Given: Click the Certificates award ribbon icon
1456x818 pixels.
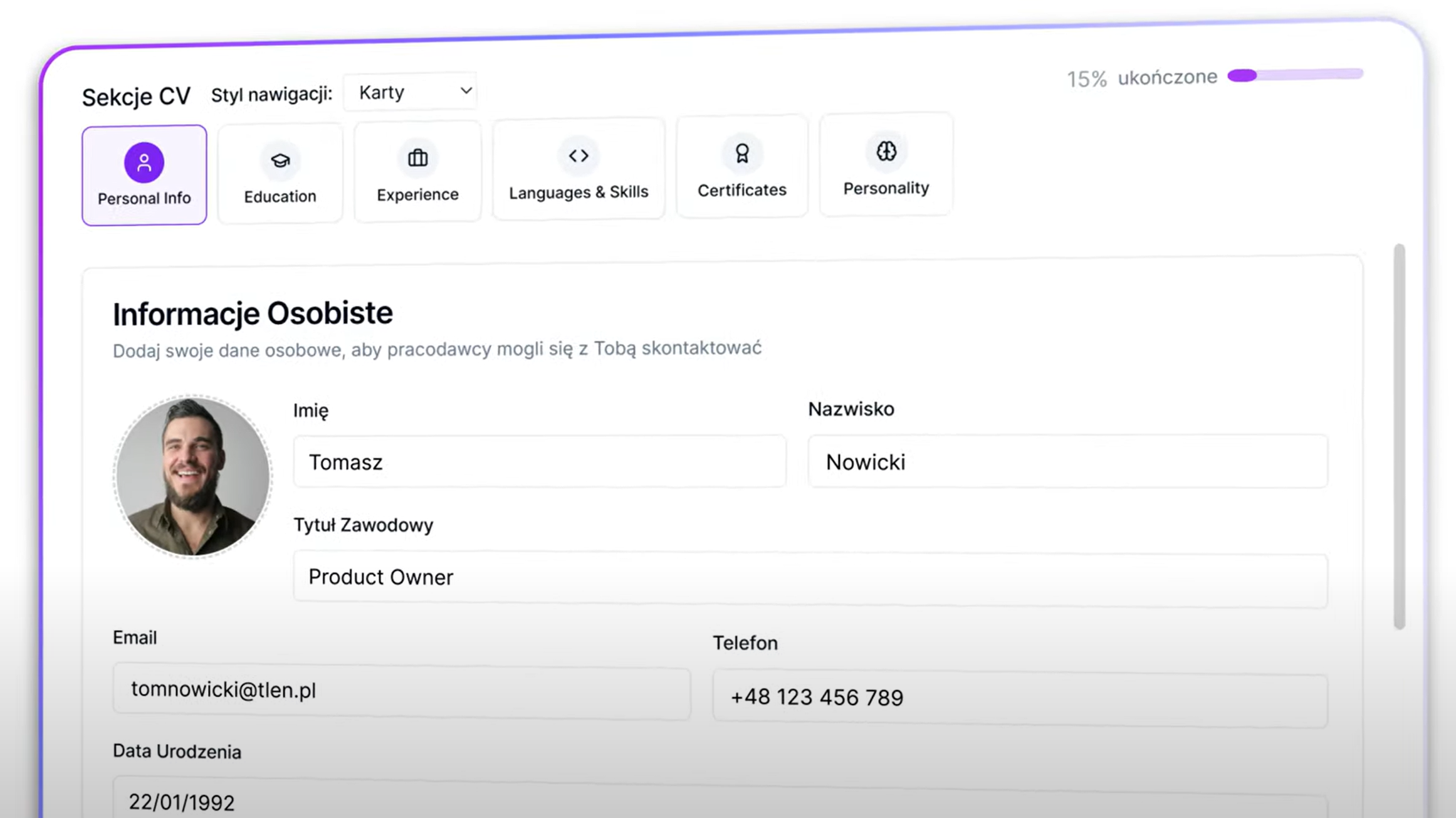Looking at the screenshot, I should [x=741, y=154].
